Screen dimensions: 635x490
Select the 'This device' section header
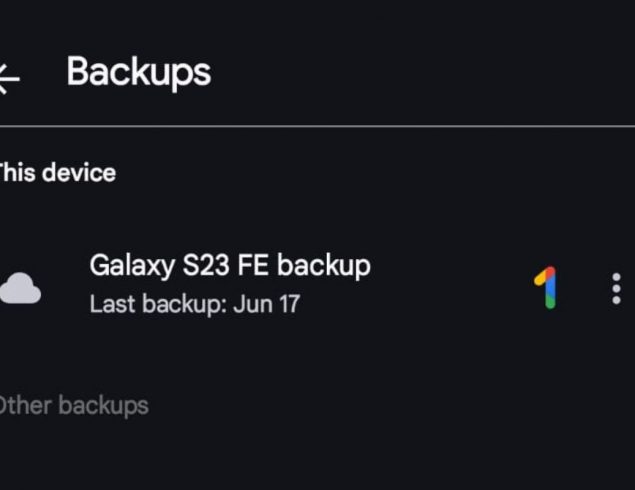[x=56, y=173]
